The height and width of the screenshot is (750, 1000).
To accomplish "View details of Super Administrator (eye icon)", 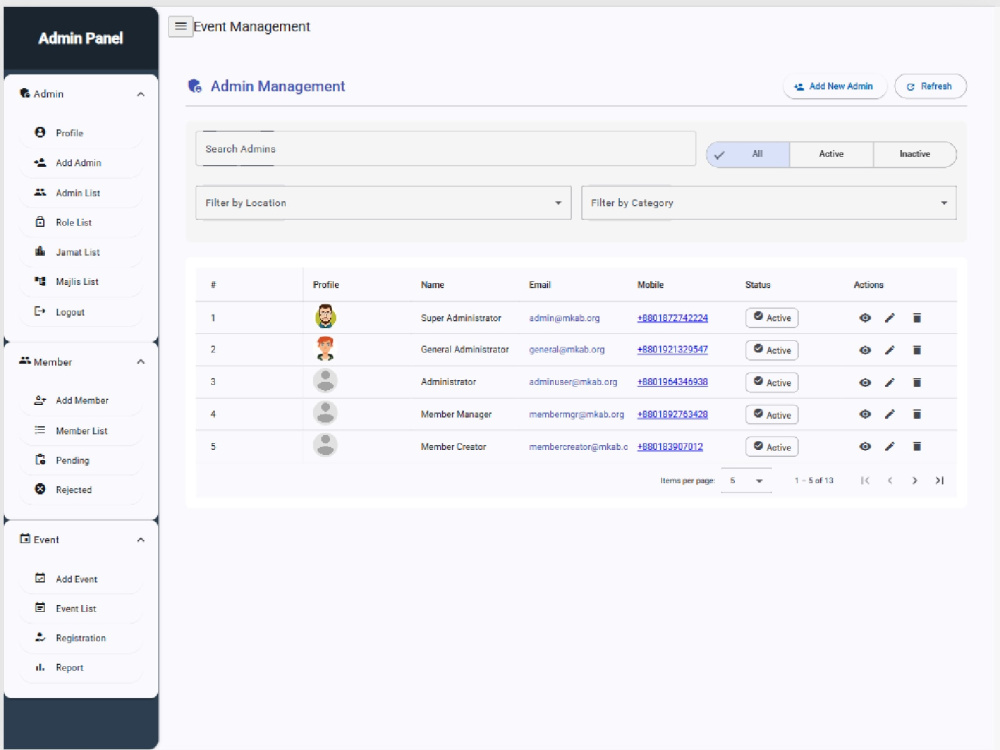I will point(865,318).
